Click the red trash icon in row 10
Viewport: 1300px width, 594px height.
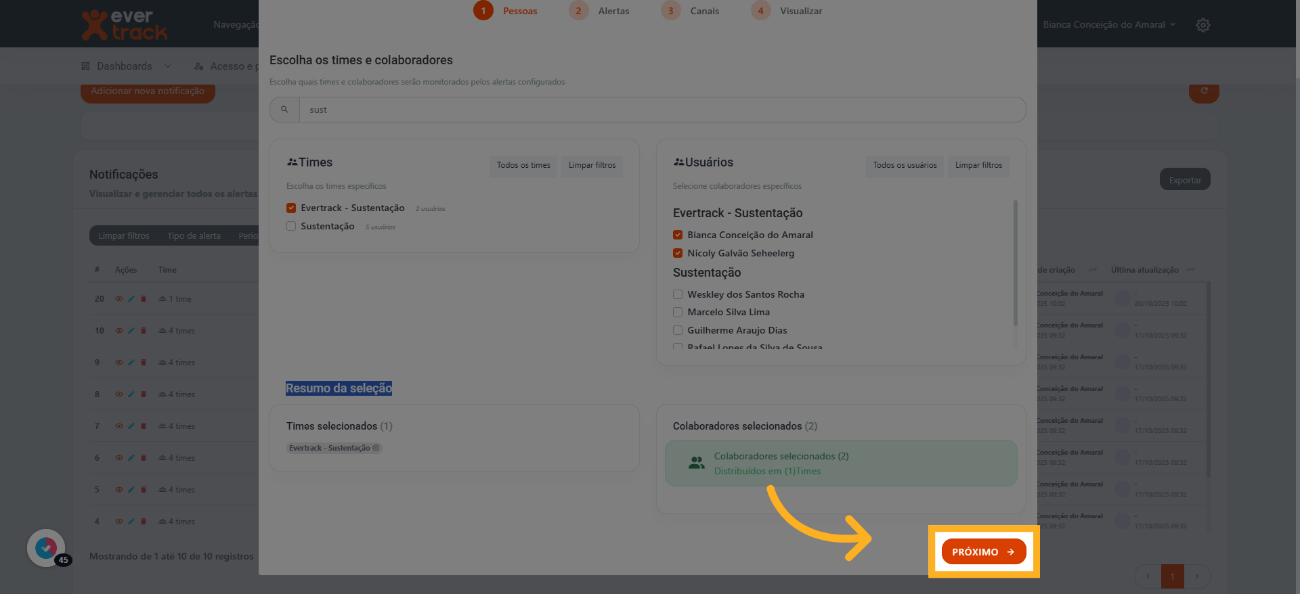tap(143, 331)
